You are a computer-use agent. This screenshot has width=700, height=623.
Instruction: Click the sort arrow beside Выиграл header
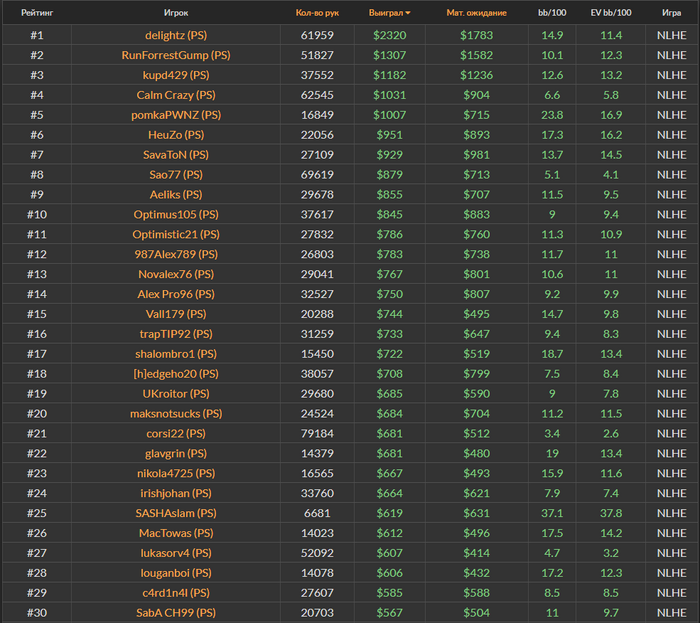click(407, 13)
